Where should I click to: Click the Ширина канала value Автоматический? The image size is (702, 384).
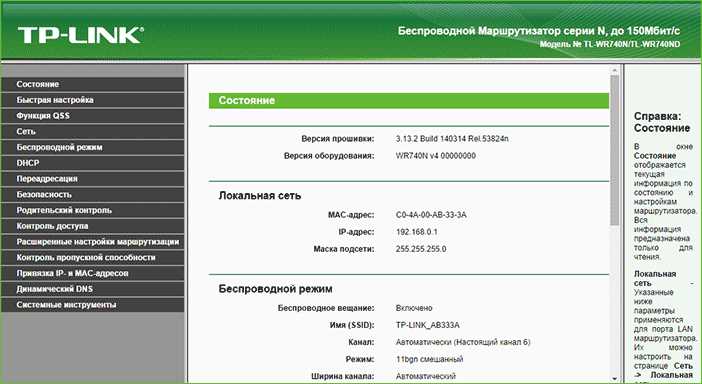click(x=426, y=376)
